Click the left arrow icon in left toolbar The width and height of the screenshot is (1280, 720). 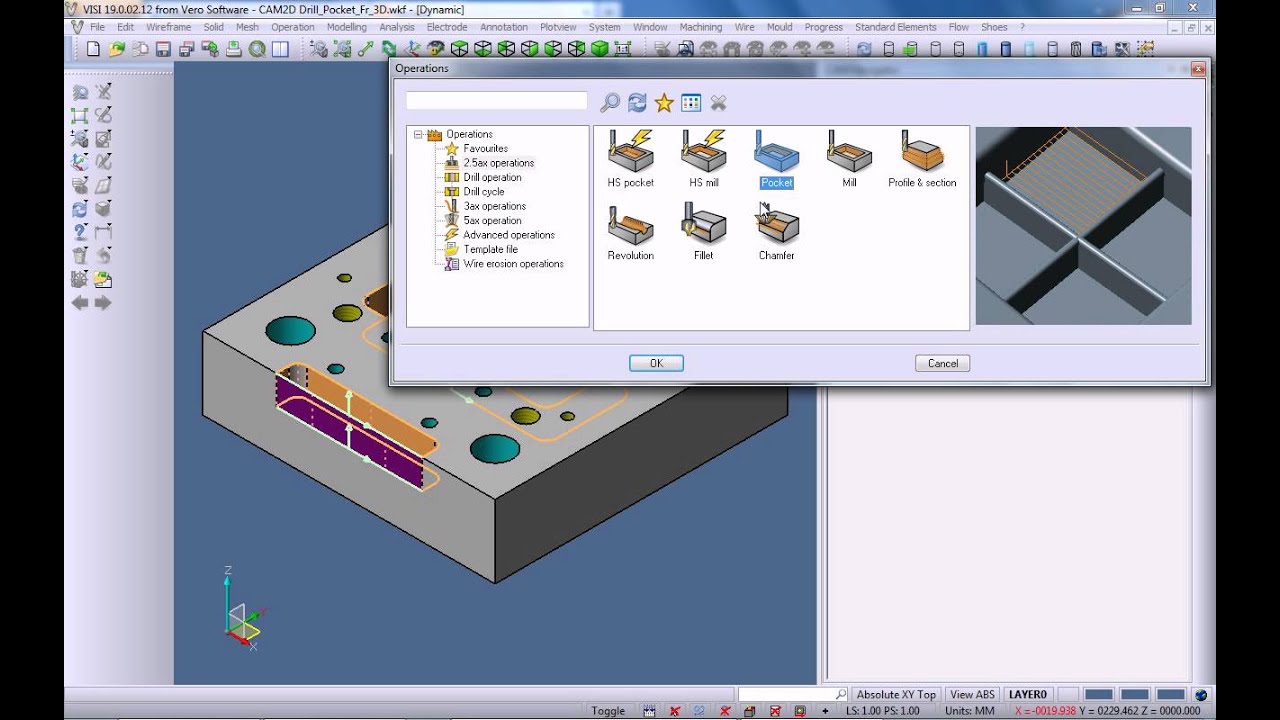click(x=80, y=303)
